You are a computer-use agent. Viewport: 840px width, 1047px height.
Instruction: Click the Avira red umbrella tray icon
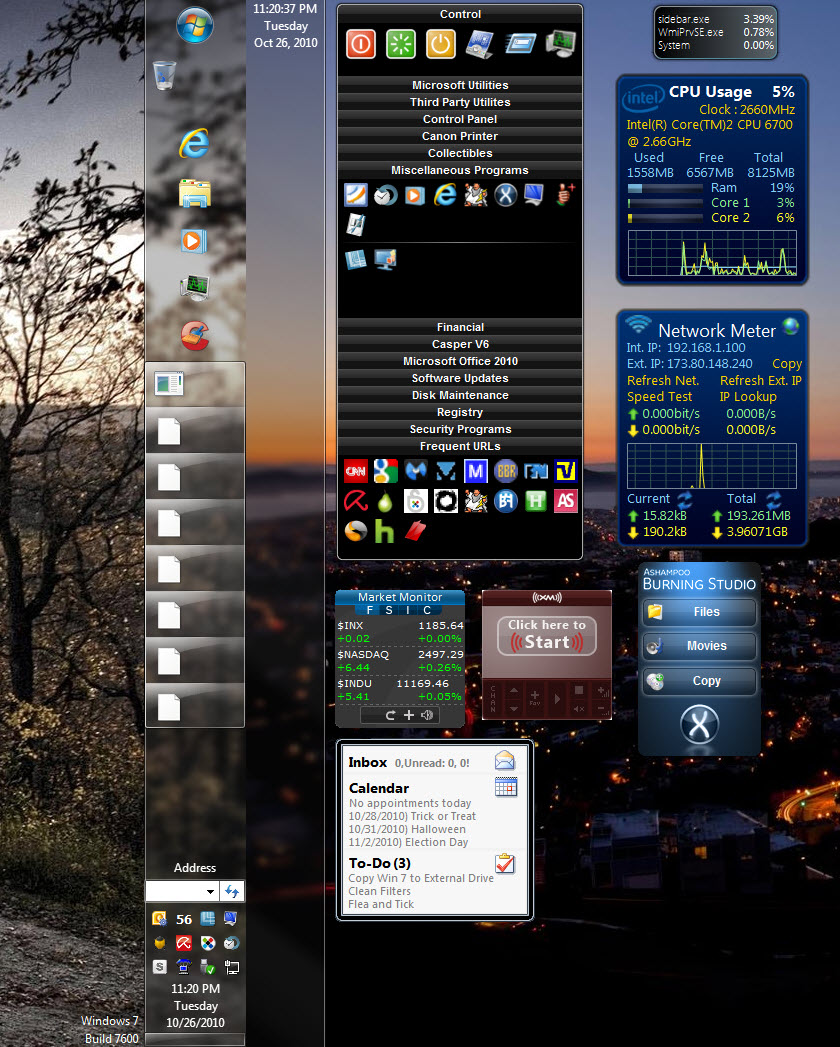(x=184, y=942)
